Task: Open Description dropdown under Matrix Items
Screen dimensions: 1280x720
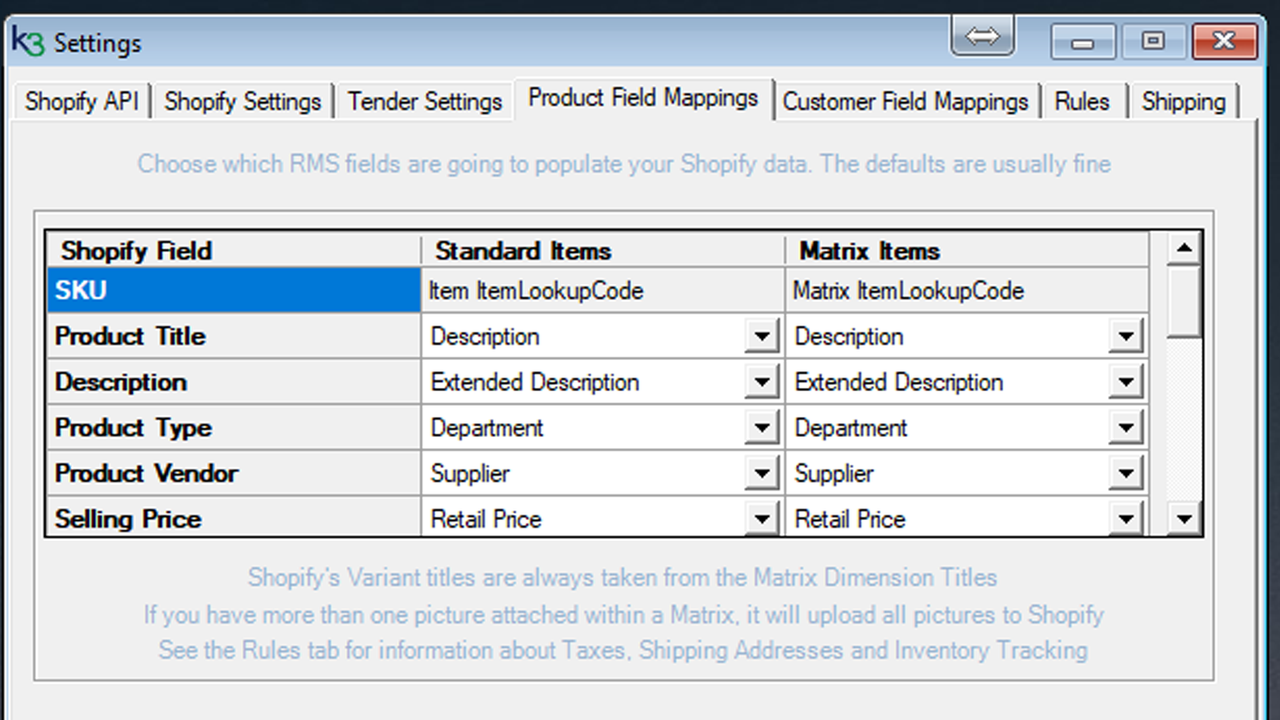Action: pos(1126,382)
